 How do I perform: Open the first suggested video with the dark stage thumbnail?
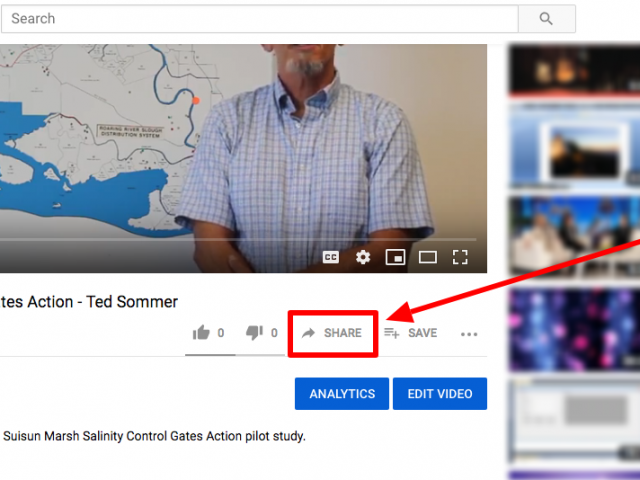tap(575, 72)
